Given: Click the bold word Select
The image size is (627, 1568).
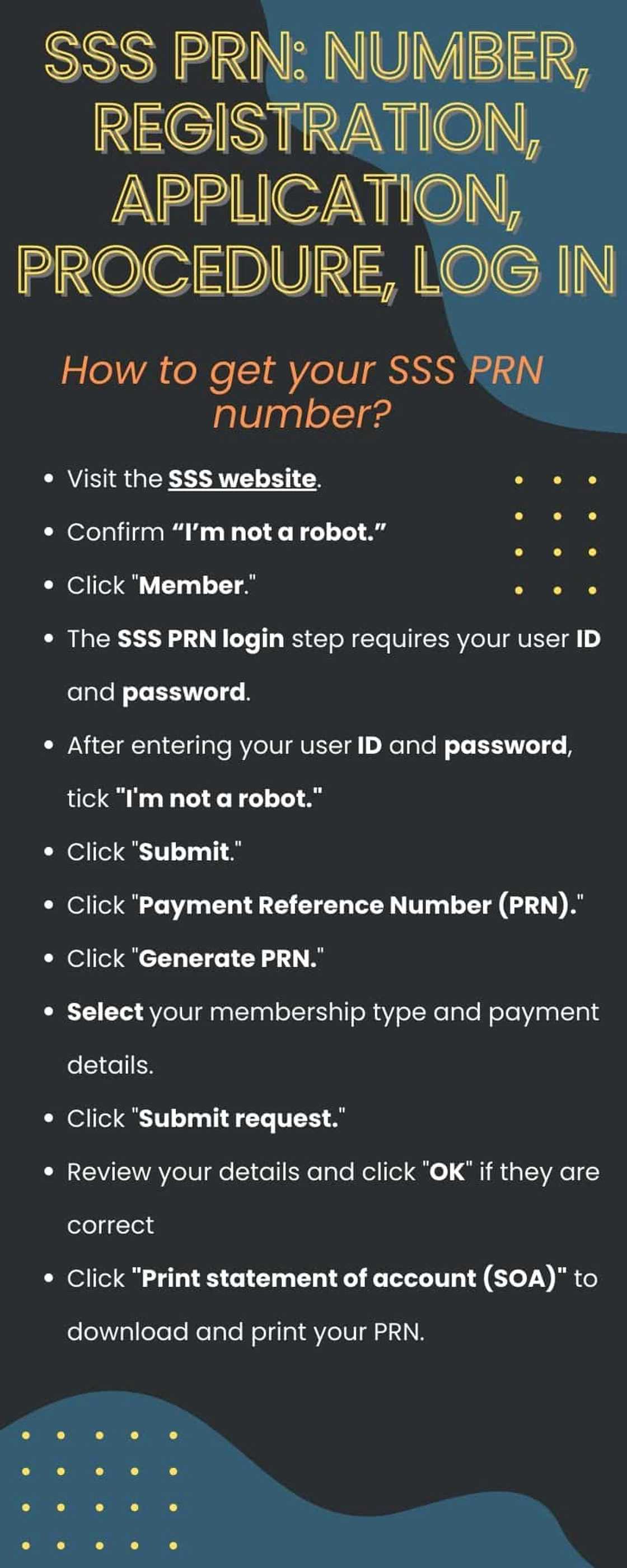Looking at the screenshot, I should tap(105, 1012).
